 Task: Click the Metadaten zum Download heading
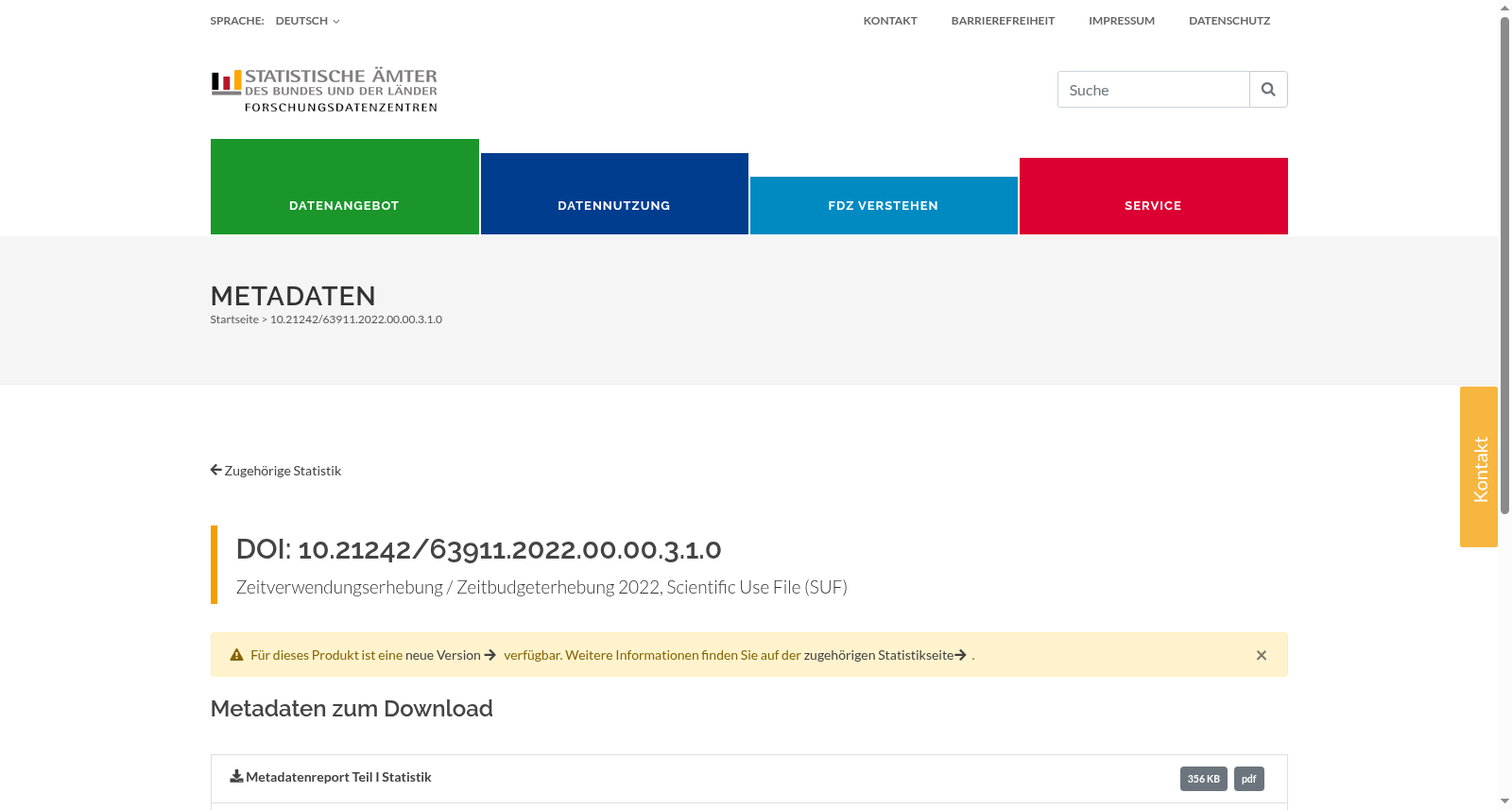point(352,709)
